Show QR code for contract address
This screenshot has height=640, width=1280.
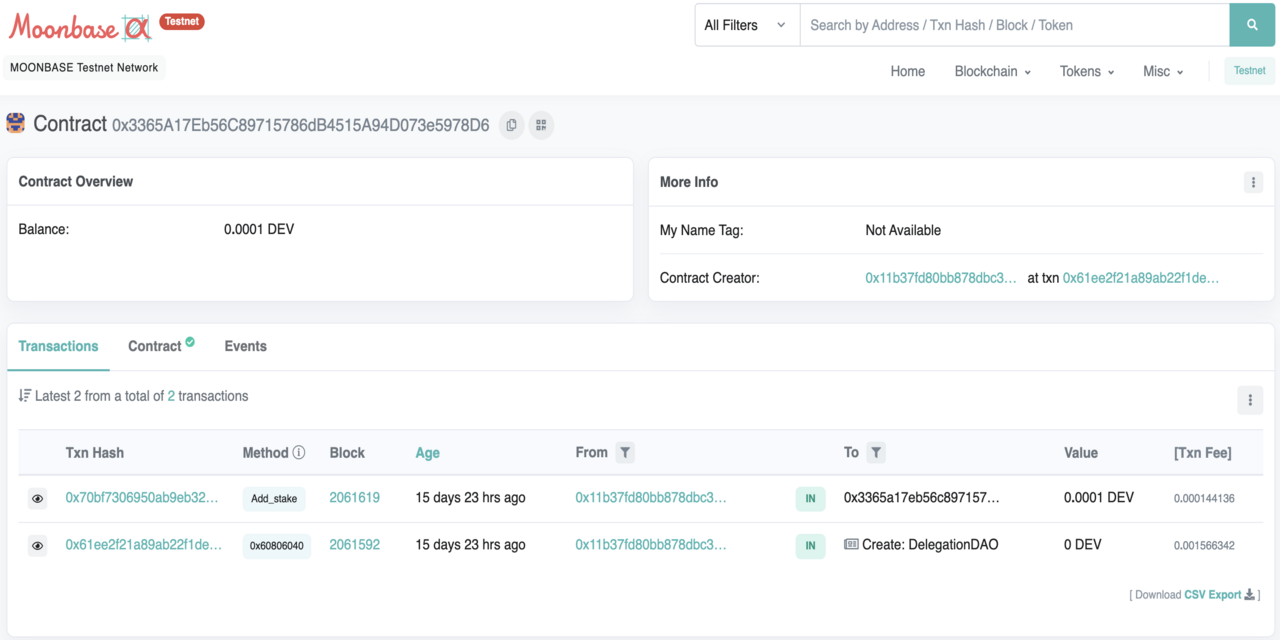(541, 125)
